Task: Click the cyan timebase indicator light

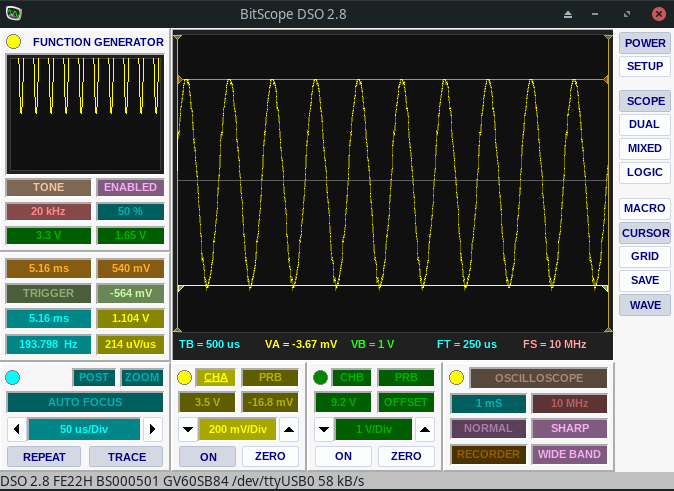Action: 12,377
